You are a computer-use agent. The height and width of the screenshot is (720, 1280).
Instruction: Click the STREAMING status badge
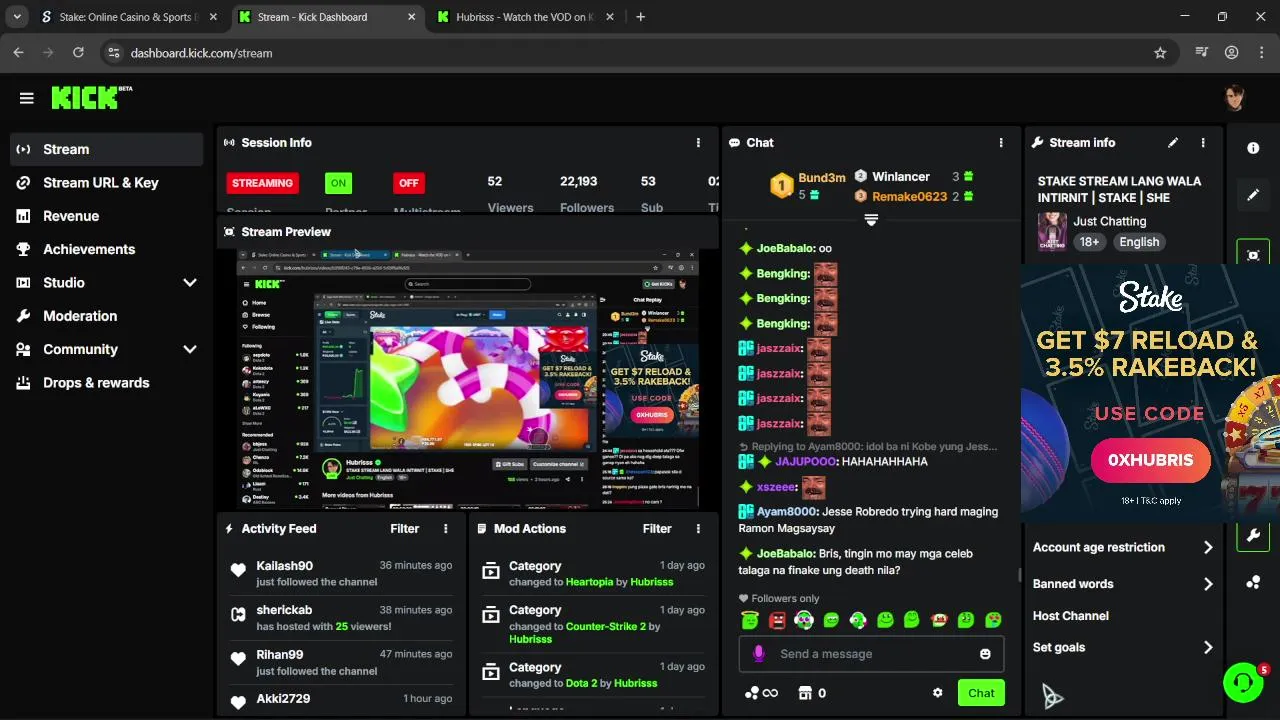(263, 183)
